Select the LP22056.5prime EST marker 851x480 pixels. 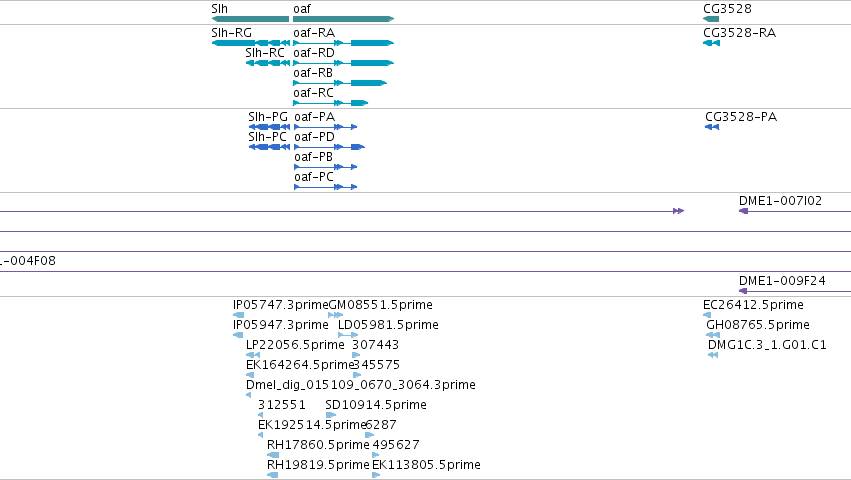pyautogui.click(x=253, y=355)
